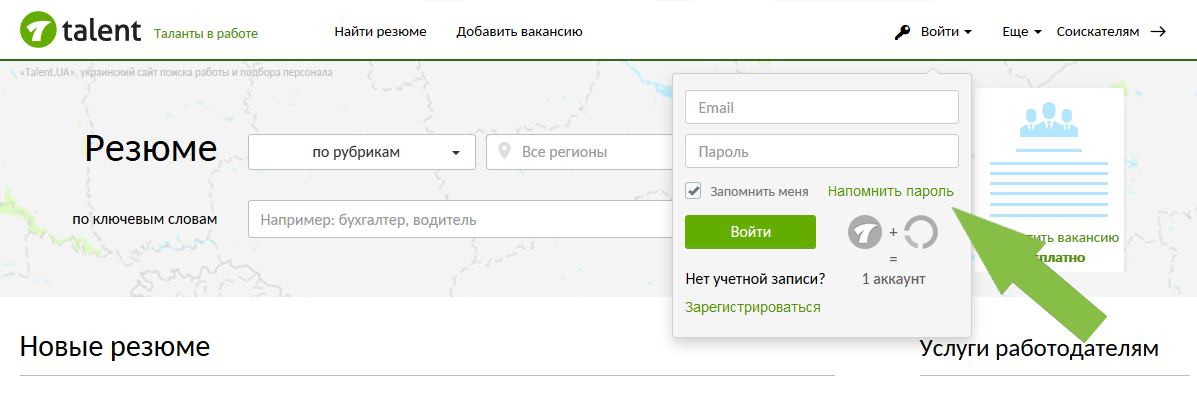Click the location pin icon in regions field
Screen dimensions: 1197x398
504,151
